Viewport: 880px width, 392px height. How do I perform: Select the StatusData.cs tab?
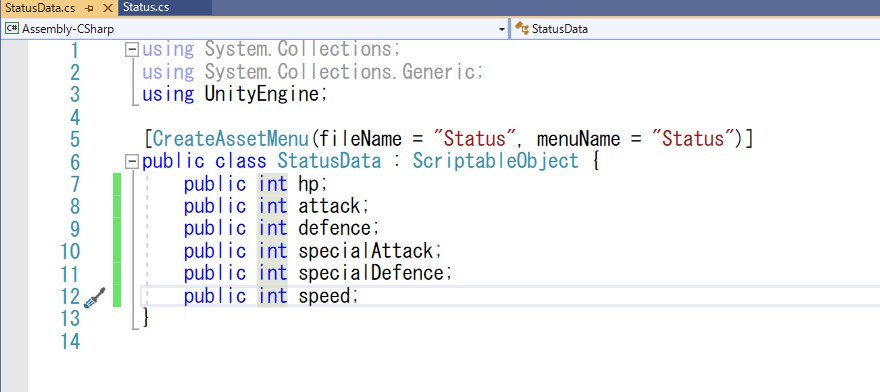click(x=40, y=8)
